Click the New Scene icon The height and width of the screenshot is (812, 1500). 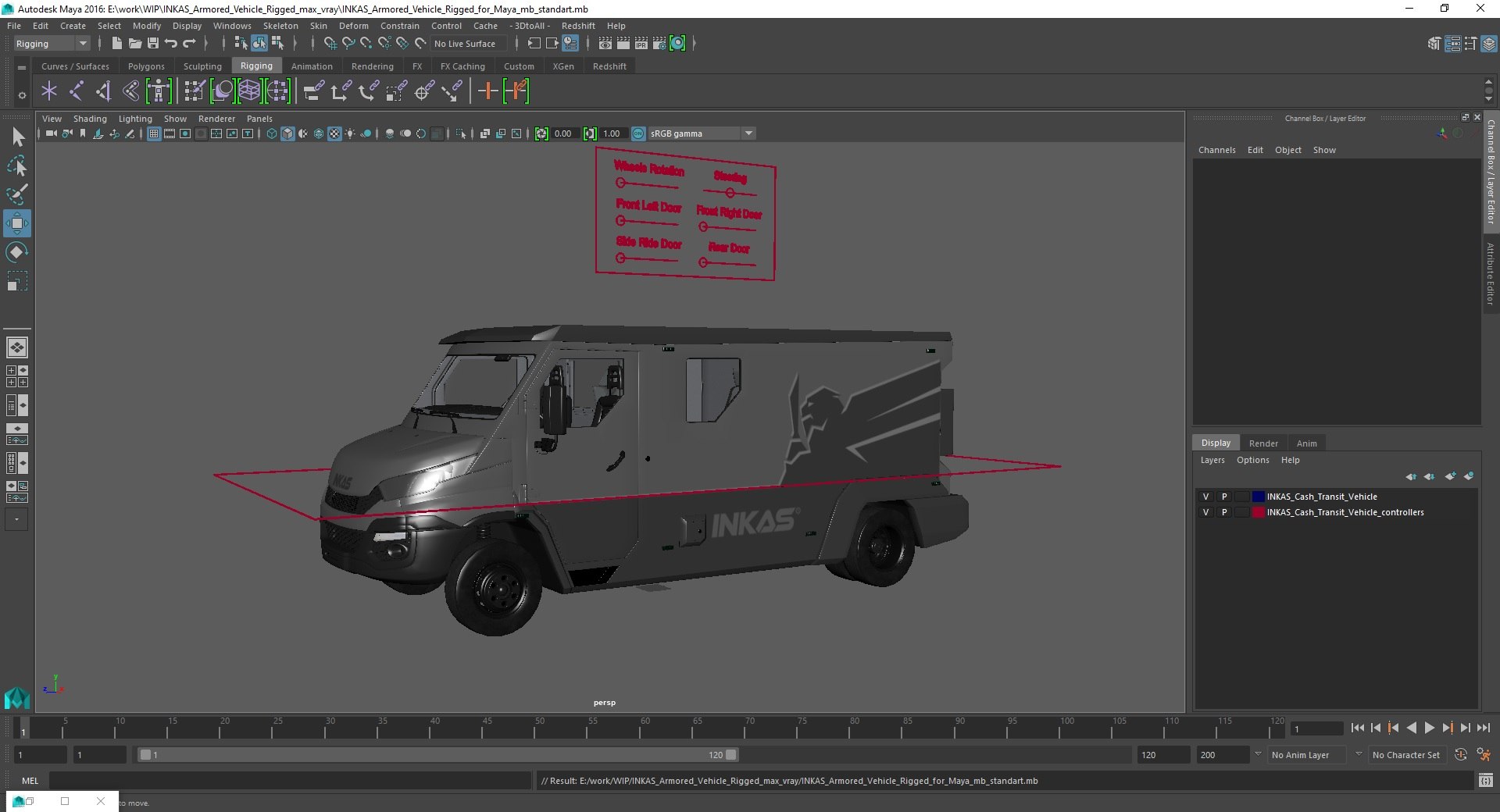(116, 44)
